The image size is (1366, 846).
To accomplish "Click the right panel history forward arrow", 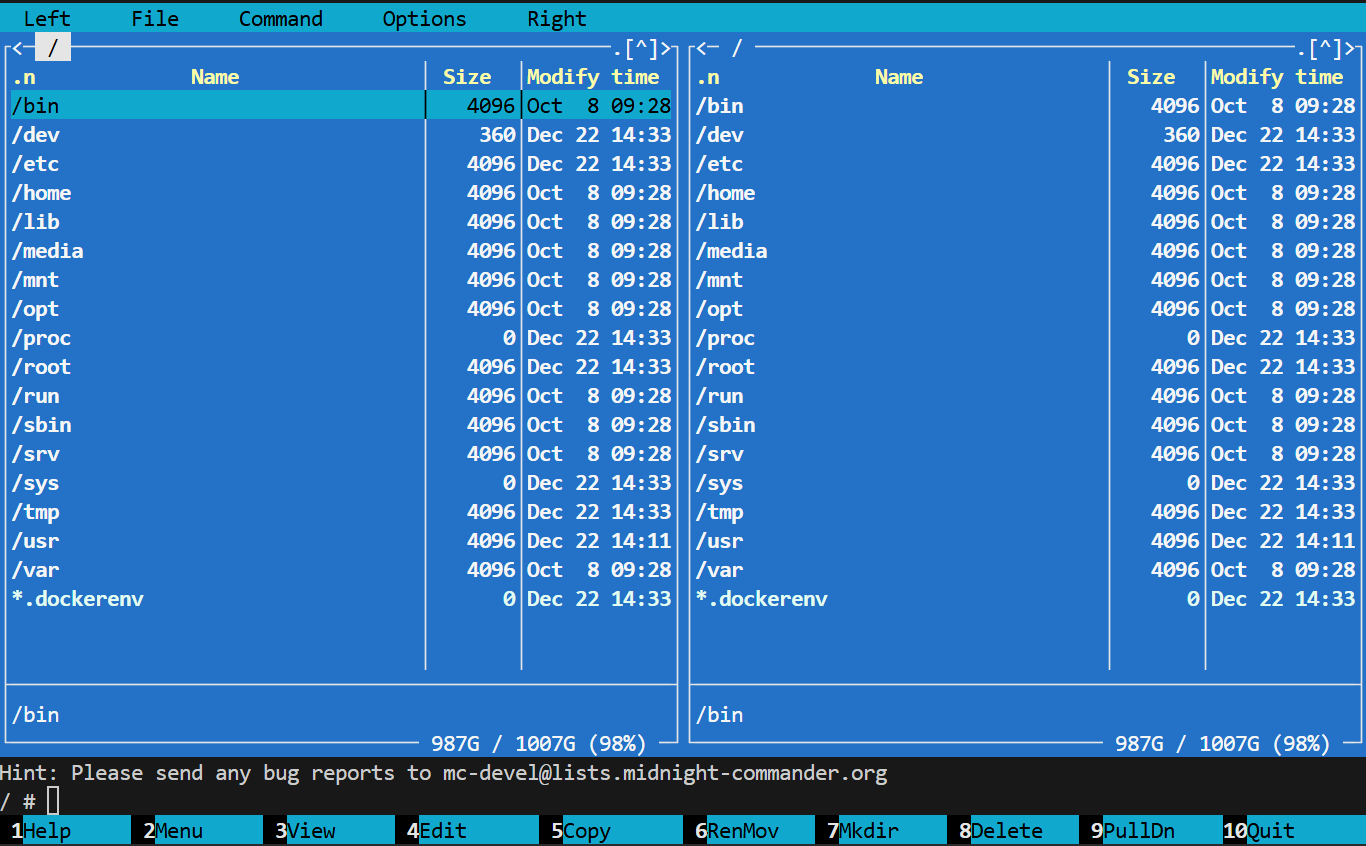I will (x=1355, y=48).
